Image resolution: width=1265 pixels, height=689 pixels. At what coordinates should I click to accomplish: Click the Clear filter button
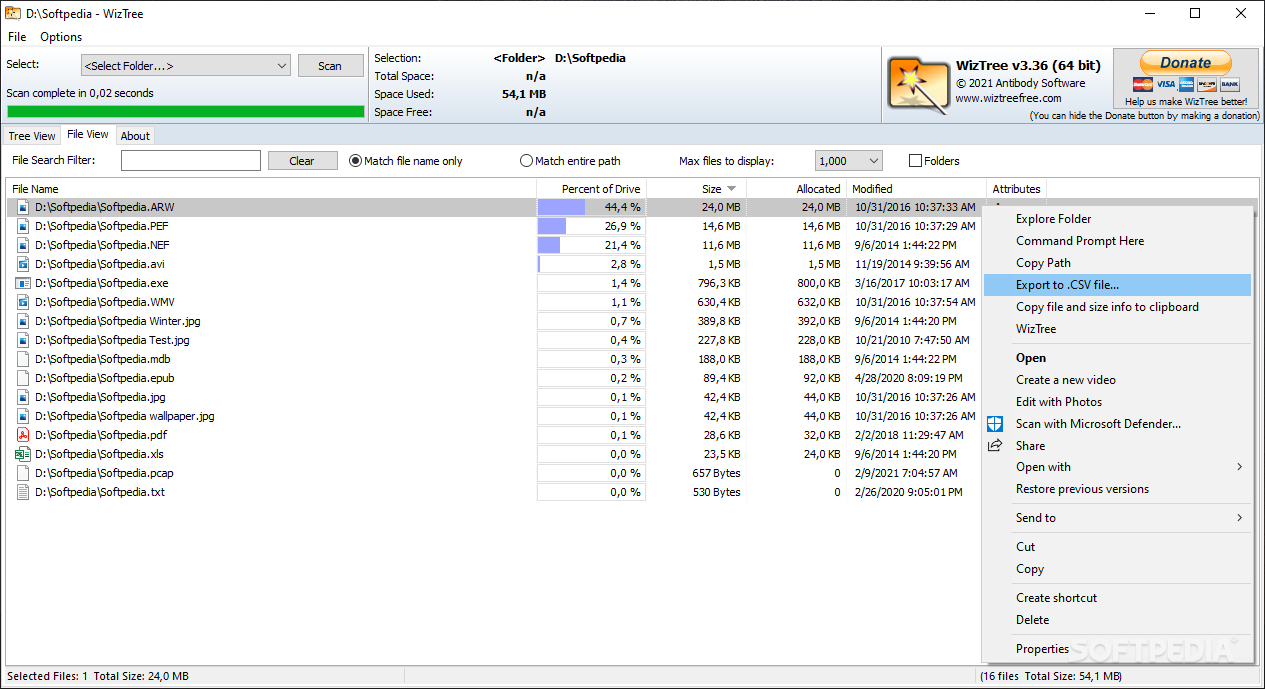(x=302, y=161)
